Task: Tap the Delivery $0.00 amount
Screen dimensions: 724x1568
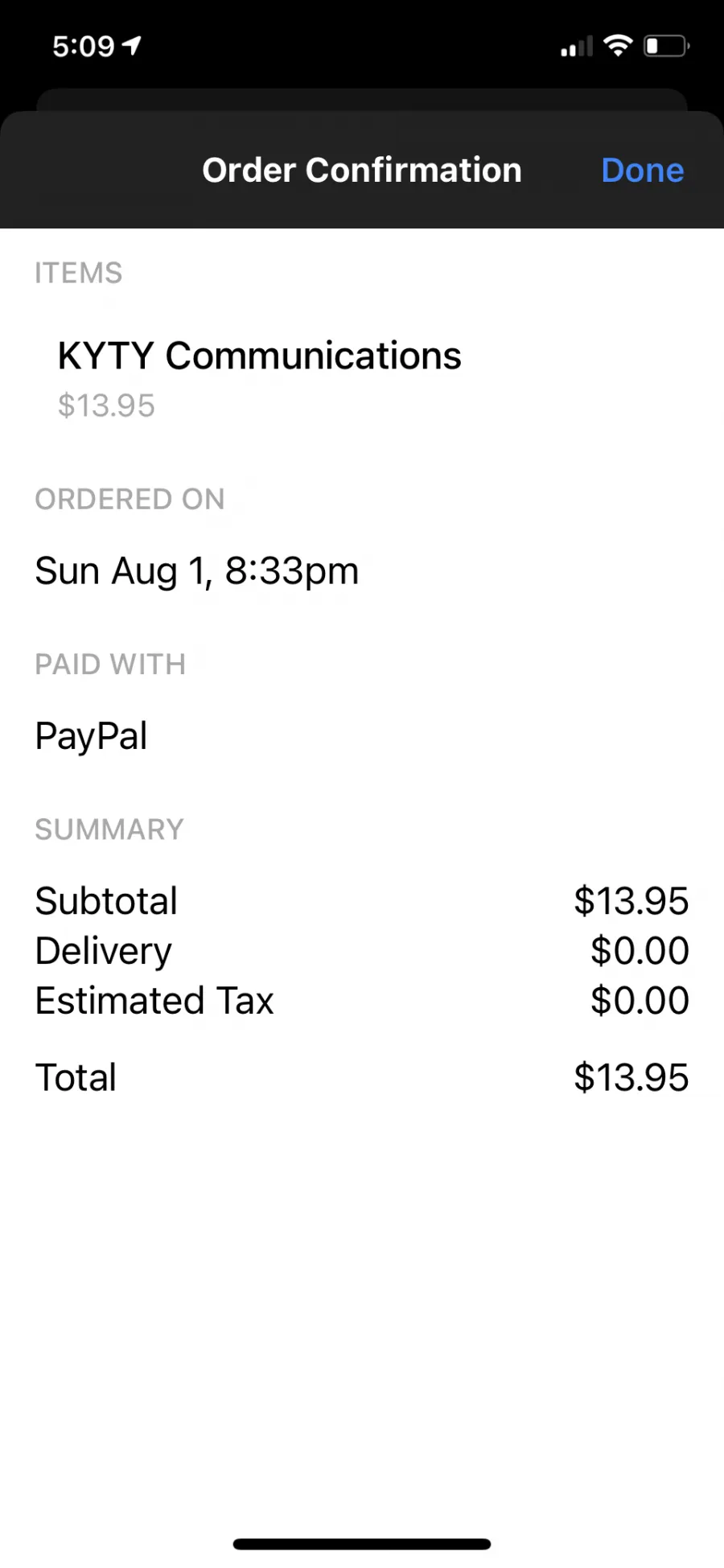Action: [x=640, y=951]
